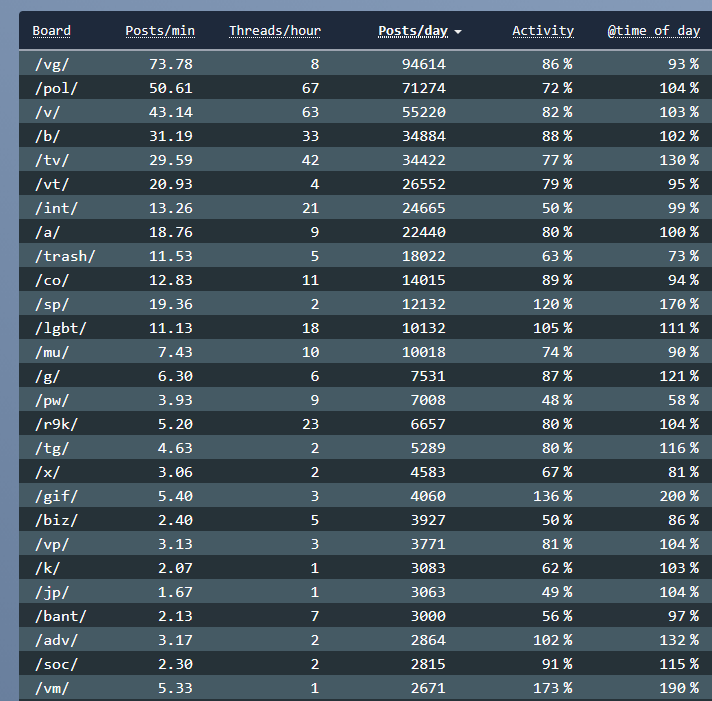The width and height of the screenshot is (712, 701).
Task: Click the 7008 posts/day value
Action: (x=428, y=400)
